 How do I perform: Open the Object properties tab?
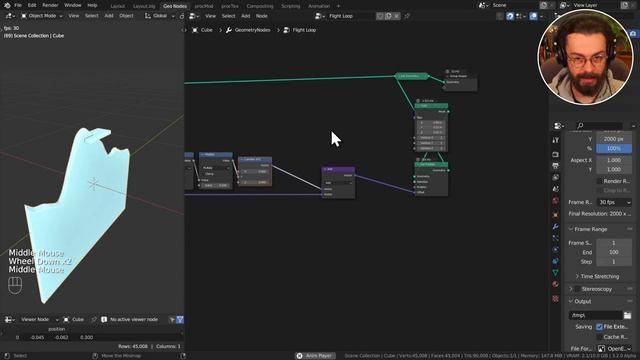coord(556,215)
